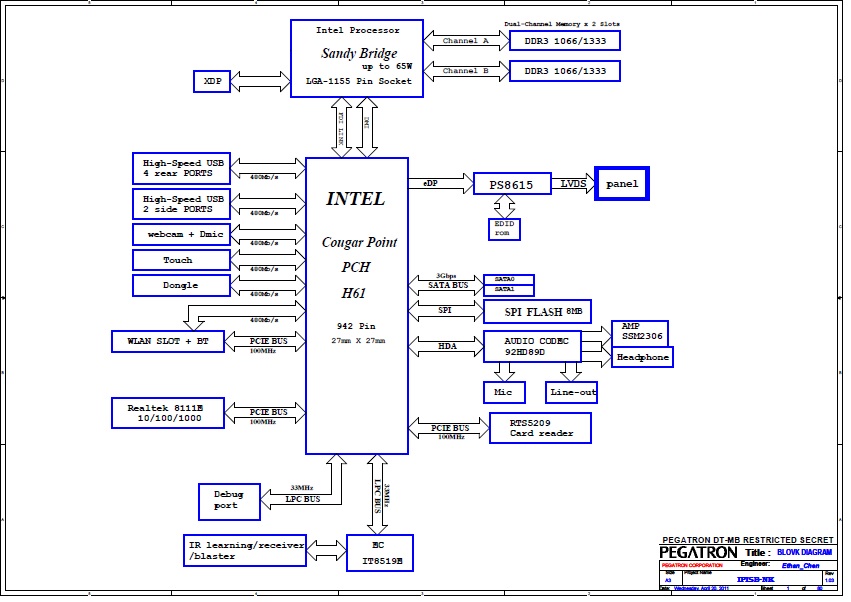The image size is (851, 602).
Task: Click the Dongle block
Action: pos(182,286)
